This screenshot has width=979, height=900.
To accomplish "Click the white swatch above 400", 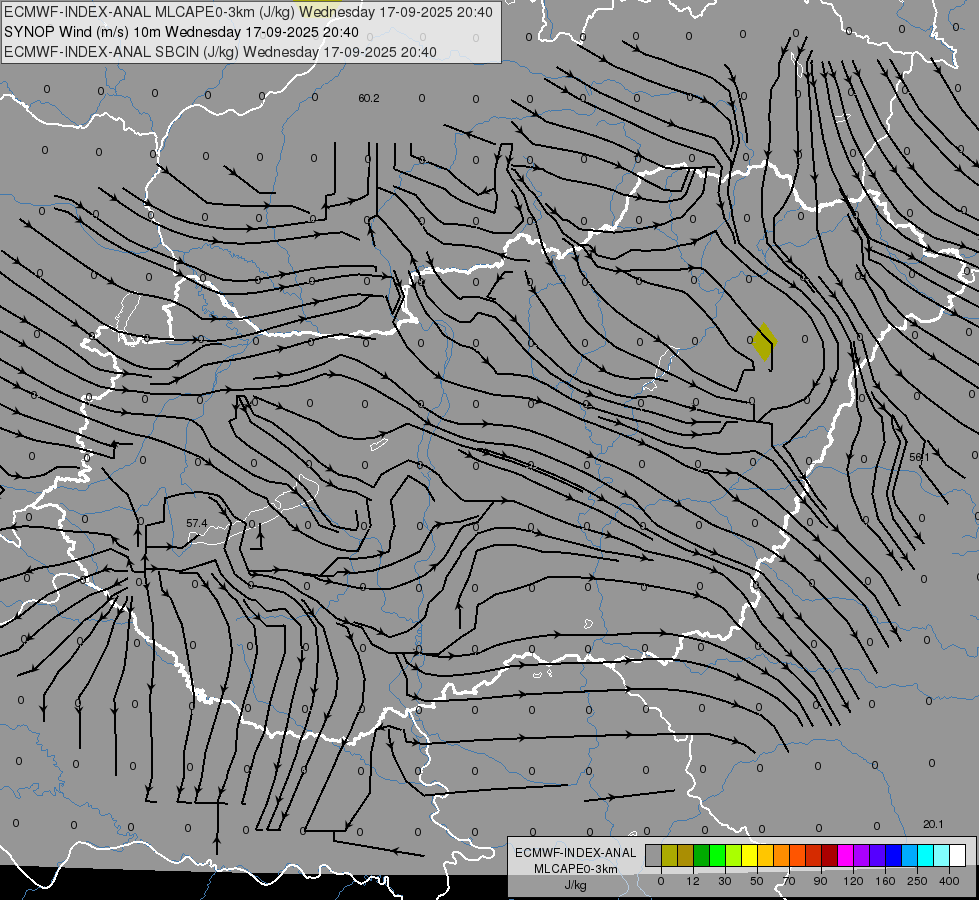I will point(958,855).
